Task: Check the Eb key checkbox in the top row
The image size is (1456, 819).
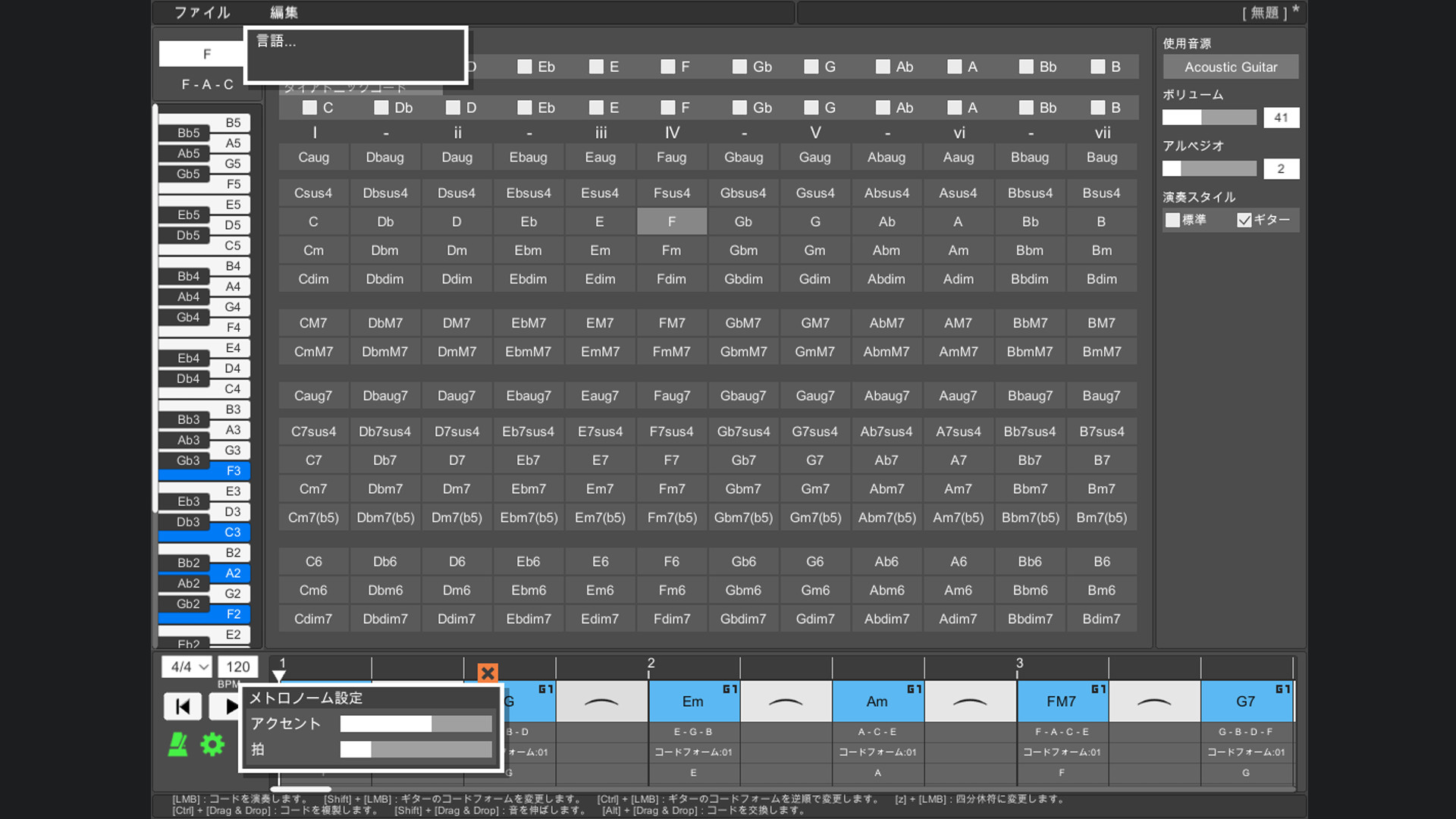Action: point(525,67)
